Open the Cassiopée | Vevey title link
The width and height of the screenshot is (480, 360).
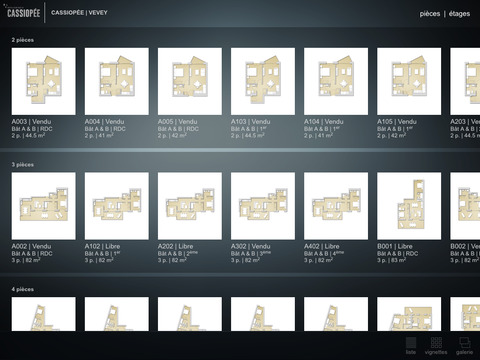(79, 13)
